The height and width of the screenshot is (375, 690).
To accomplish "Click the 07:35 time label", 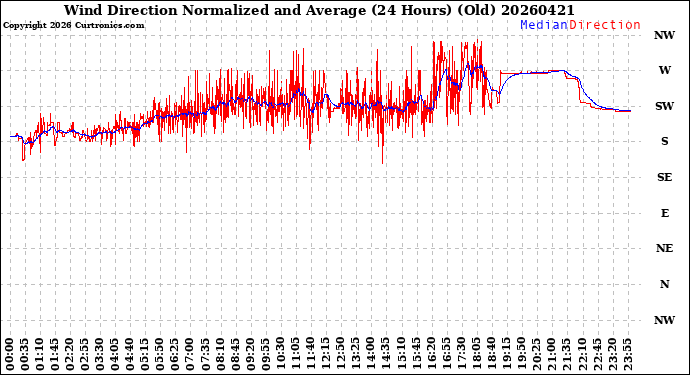I will (206, 354).
